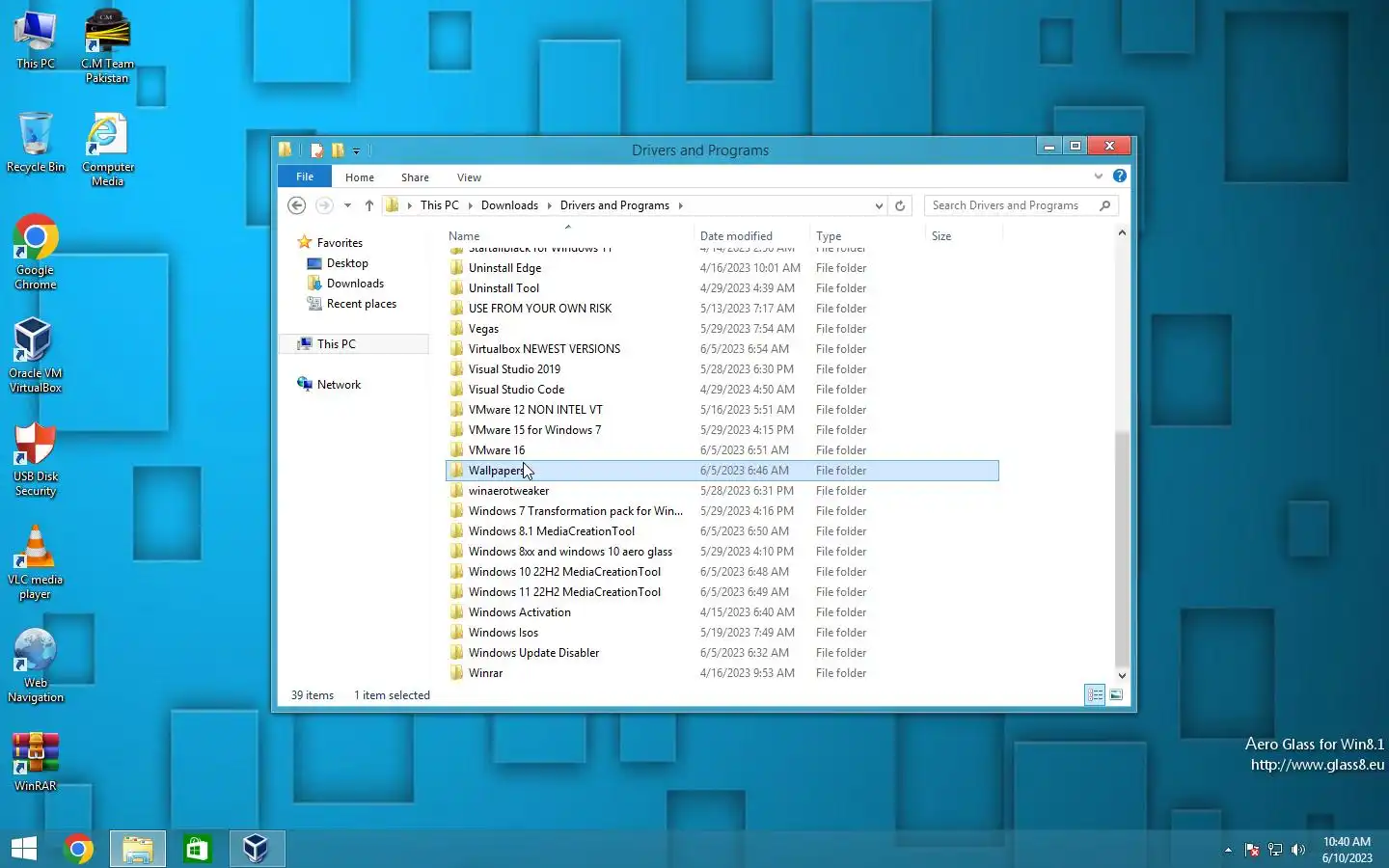The image size is (1389, 868).
Task: Switch to Large icons view layout
Action: 1116,694
